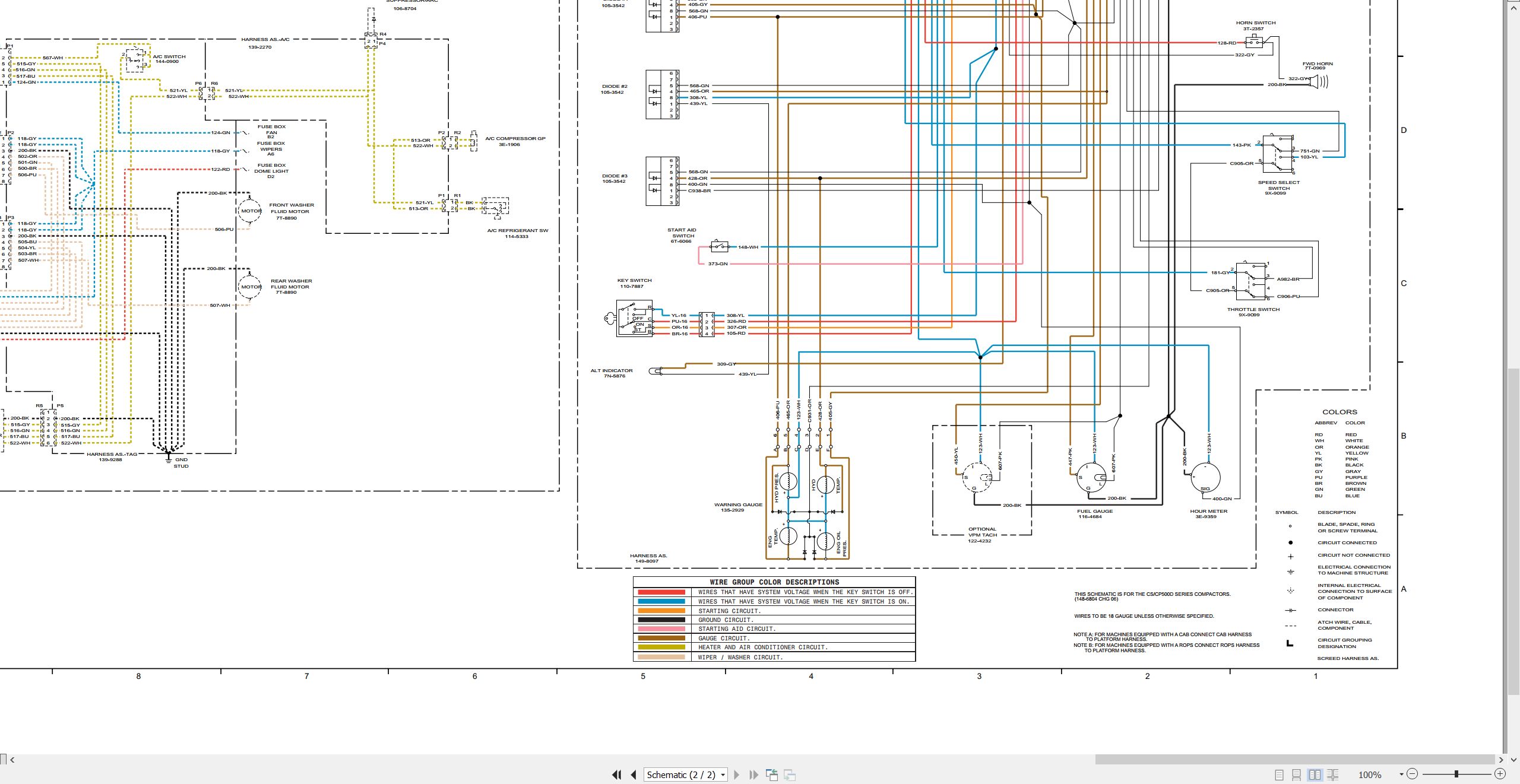This screenshot has height=784, width=1520.
Task: Open the zoom level dropdown arrow
Action: [x=1401, y=774]
